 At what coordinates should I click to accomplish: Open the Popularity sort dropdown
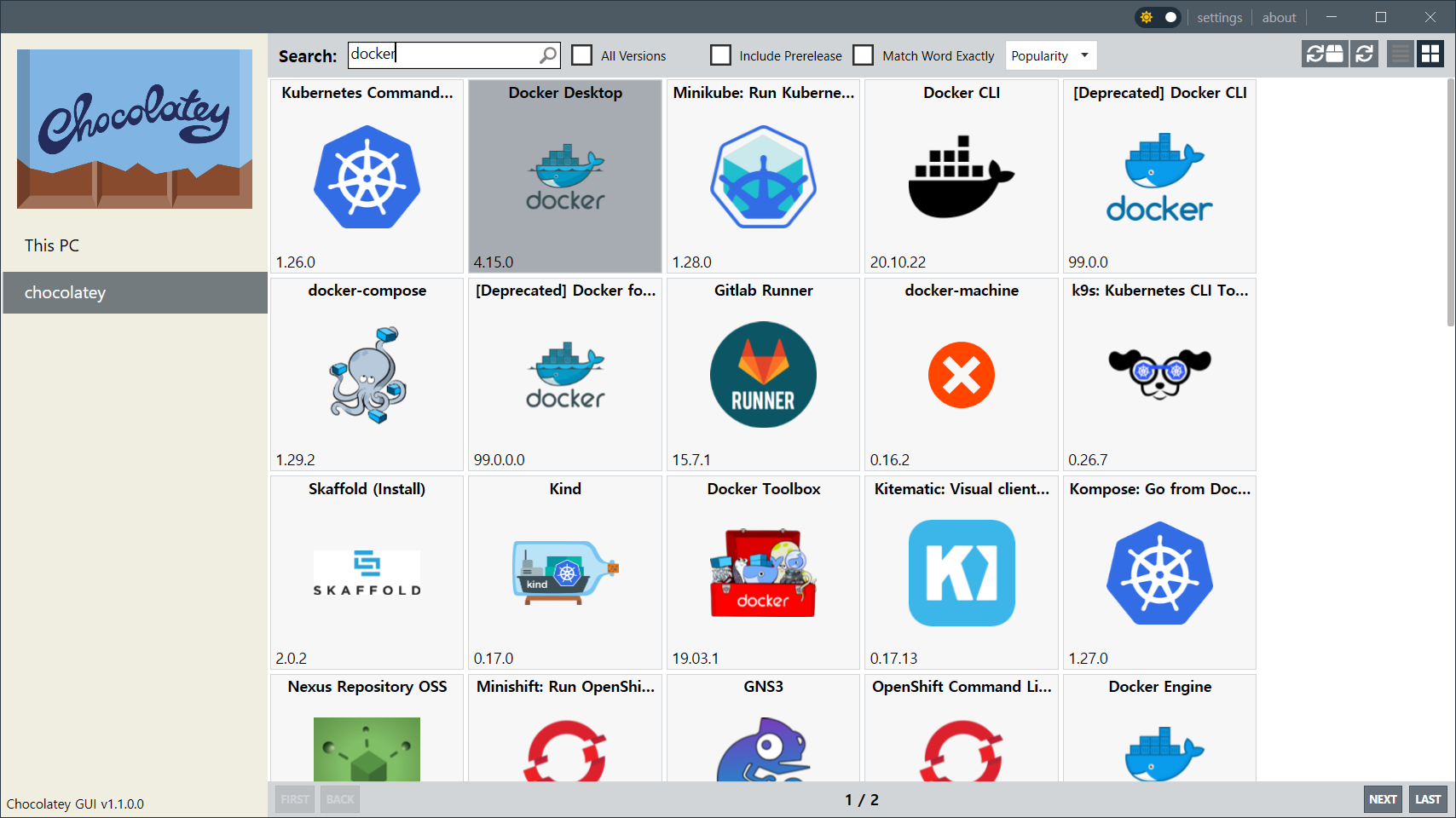1051,55
